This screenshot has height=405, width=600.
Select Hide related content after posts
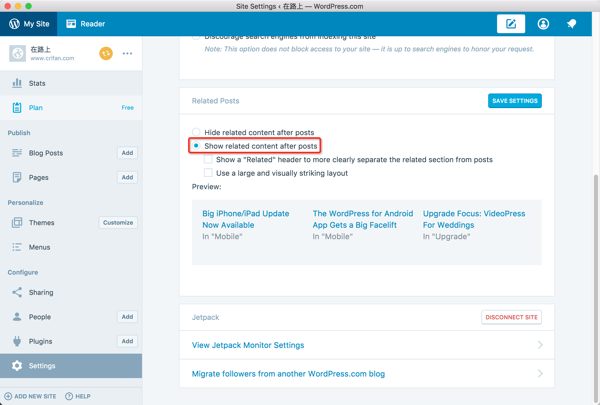point(196,132)
